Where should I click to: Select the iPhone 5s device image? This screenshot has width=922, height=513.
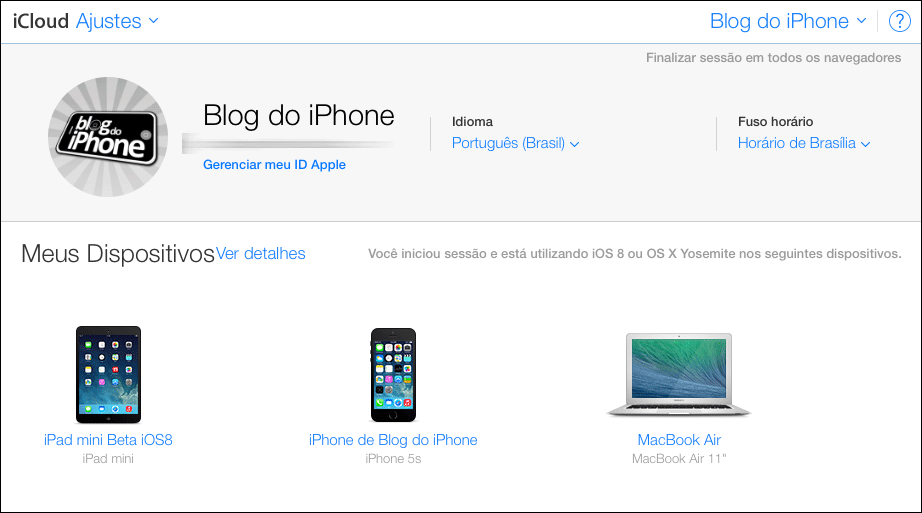[393, 375]
